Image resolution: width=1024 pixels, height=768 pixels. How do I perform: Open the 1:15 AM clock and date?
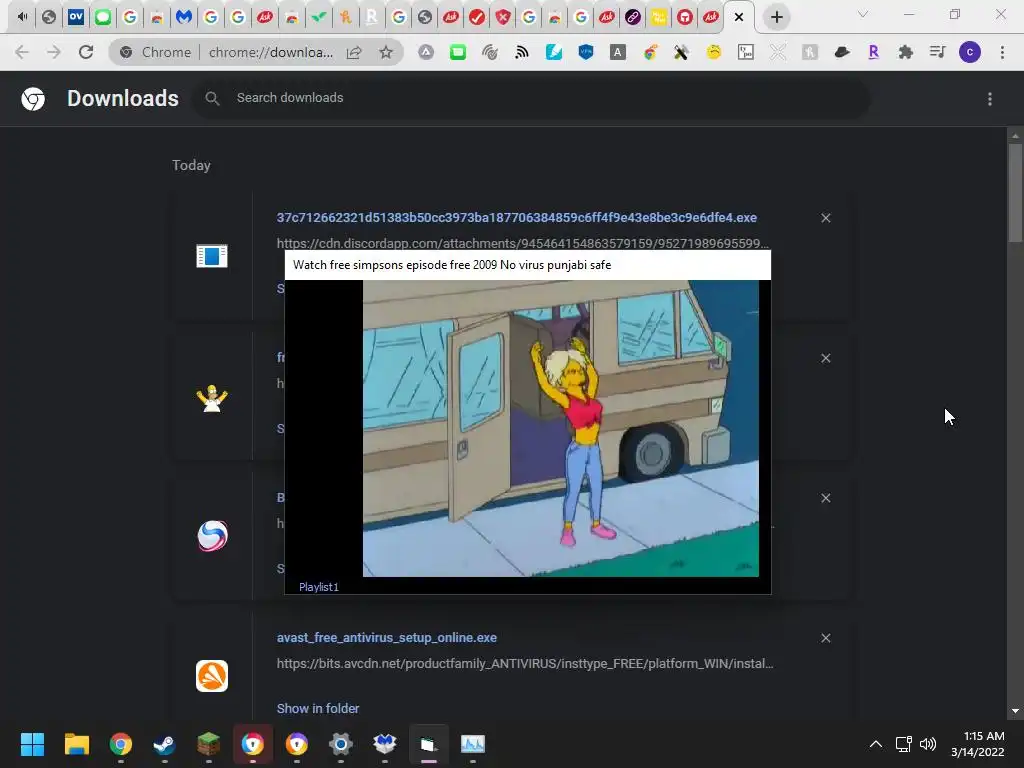point(978,744)
